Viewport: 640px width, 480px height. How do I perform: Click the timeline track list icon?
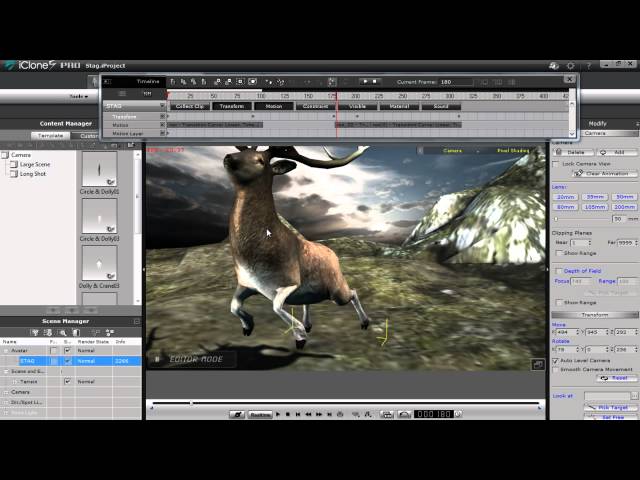(x=122, y=94)
